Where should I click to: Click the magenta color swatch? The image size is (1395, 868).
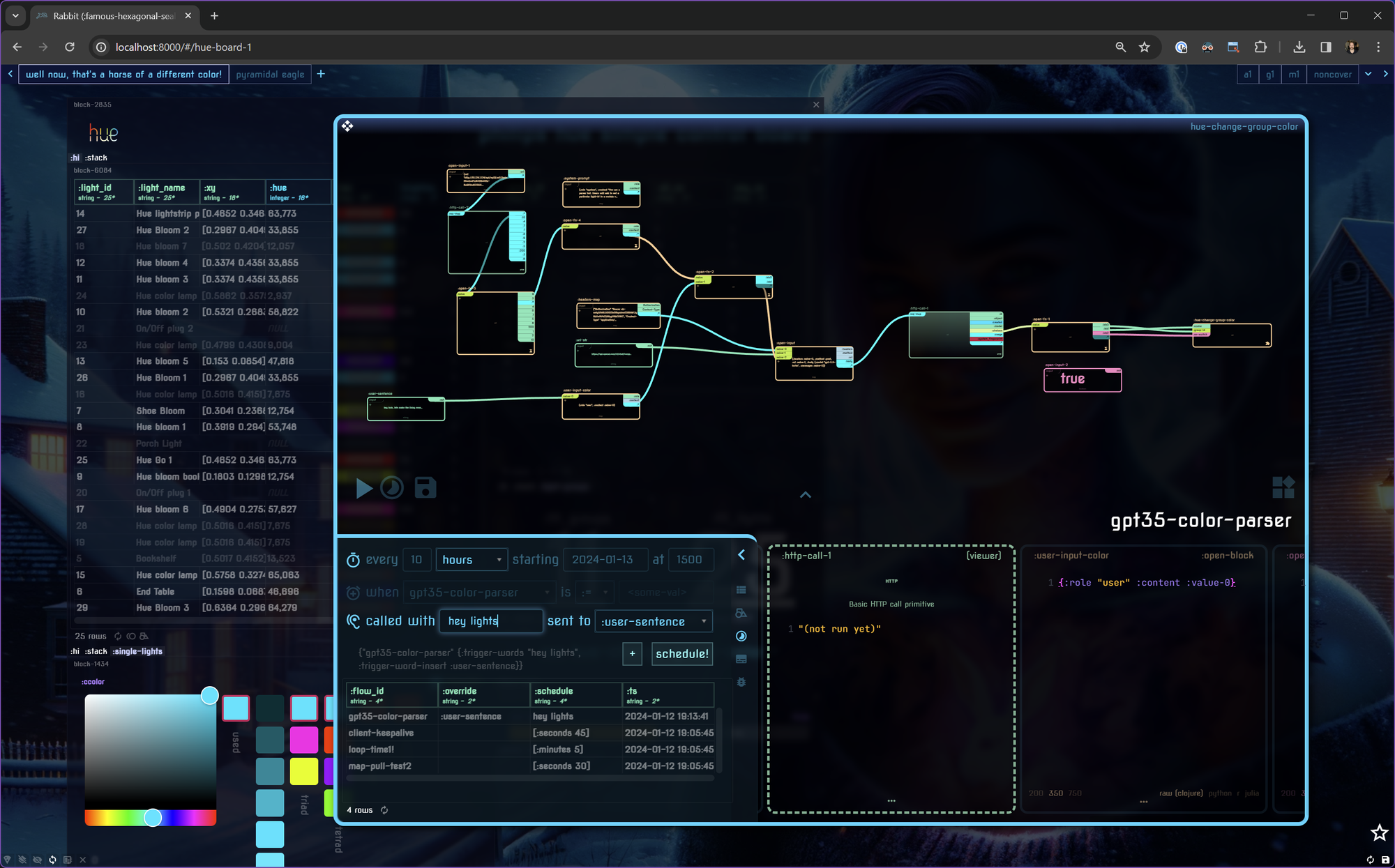303,740
